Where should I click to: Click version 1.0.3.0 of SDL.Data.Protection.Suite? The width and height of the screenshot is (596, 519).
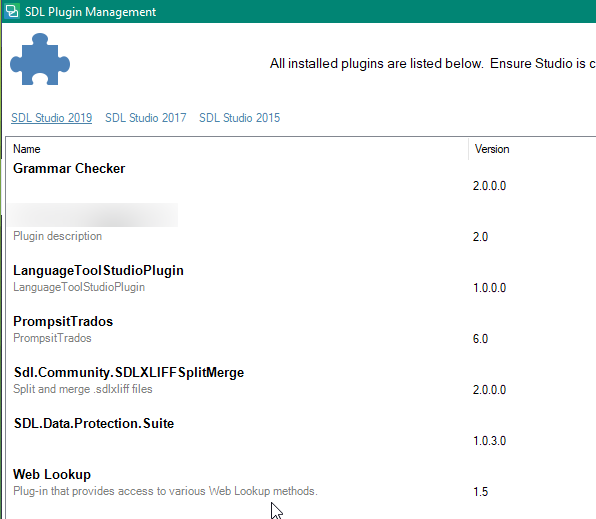pos(490,441)
